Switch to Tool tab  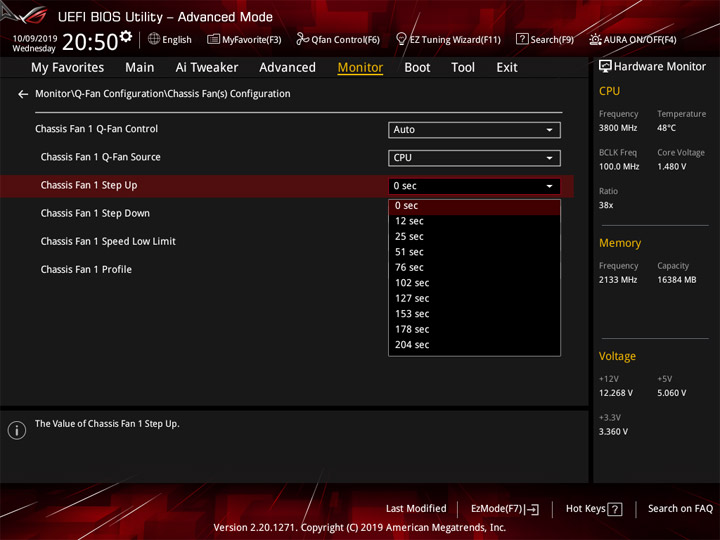pyautogui.click(x=463, y=68)
